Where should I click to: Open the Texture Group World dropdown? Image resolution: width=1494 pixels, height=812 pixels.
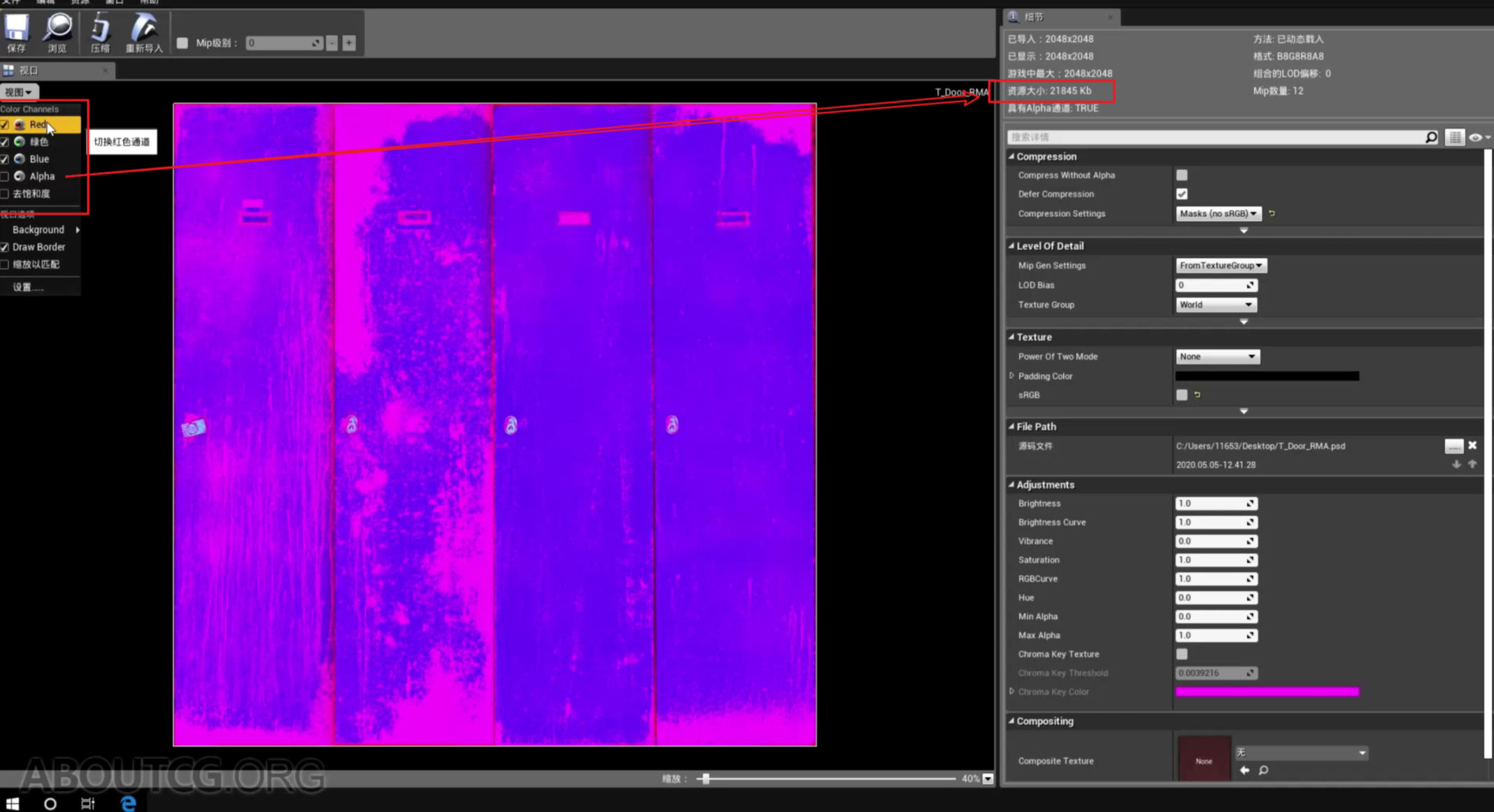[x=1216, y=304]
